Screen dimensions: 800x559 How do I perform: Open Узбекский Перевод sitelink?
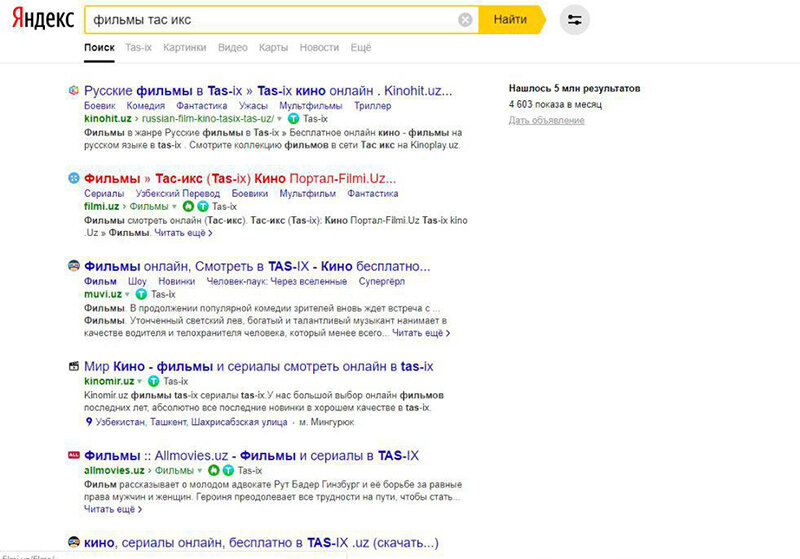[178, 193]
